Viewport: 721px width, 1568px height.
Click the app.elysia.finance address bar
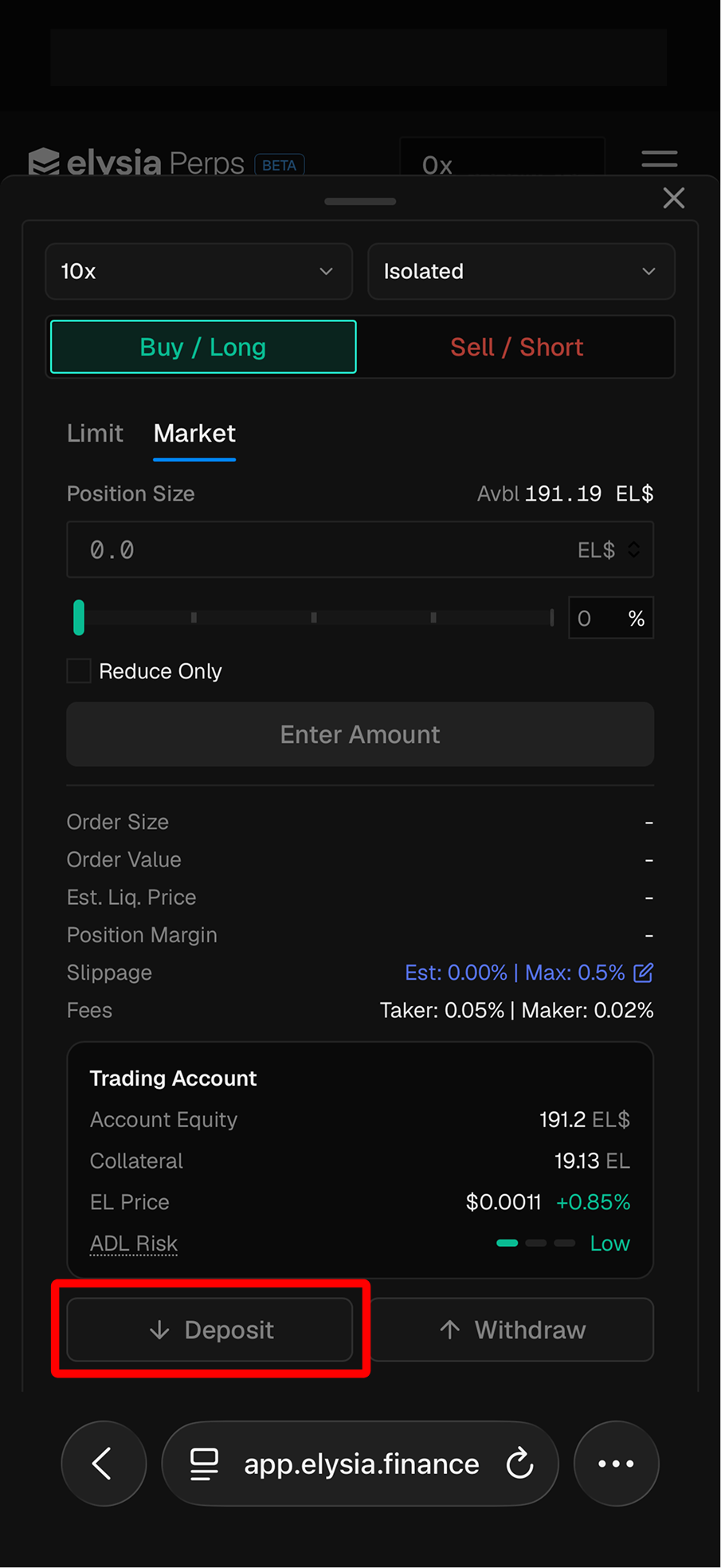click(x=360, y=1464)
